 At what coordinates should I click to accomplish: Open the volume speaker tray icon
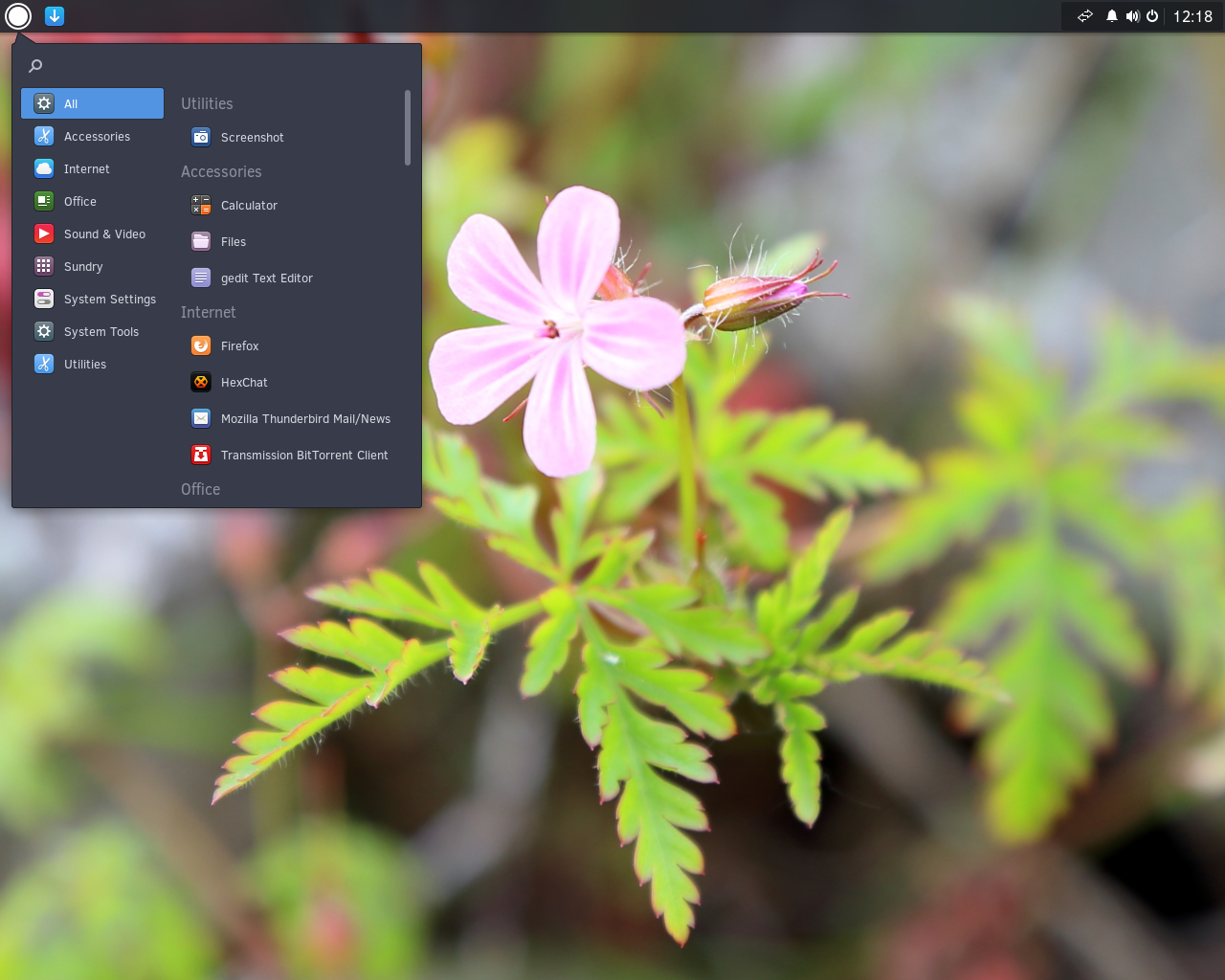point(1132,16)
